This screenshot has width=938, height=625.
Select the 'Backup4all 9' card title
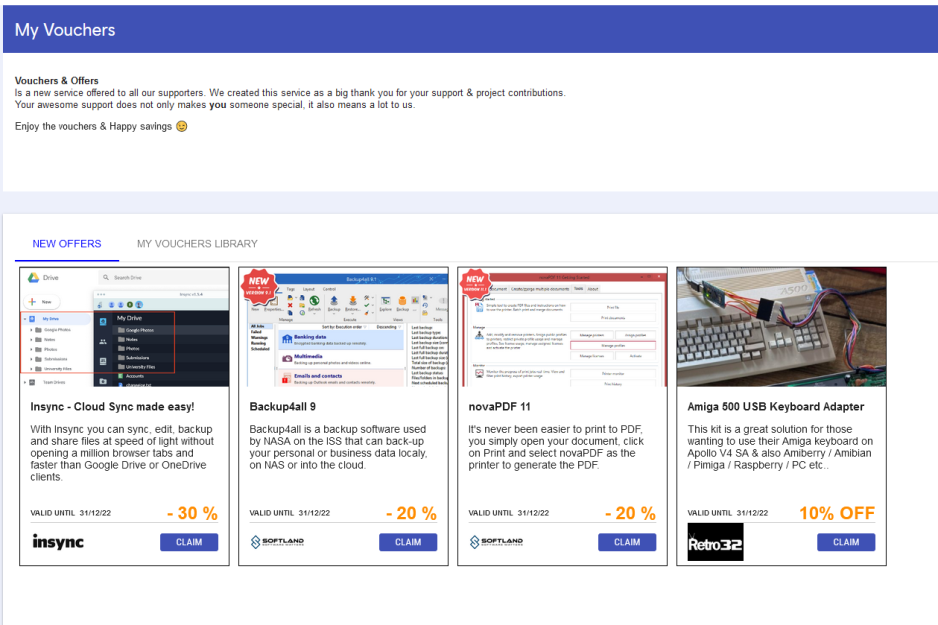(x=282, y=407)
